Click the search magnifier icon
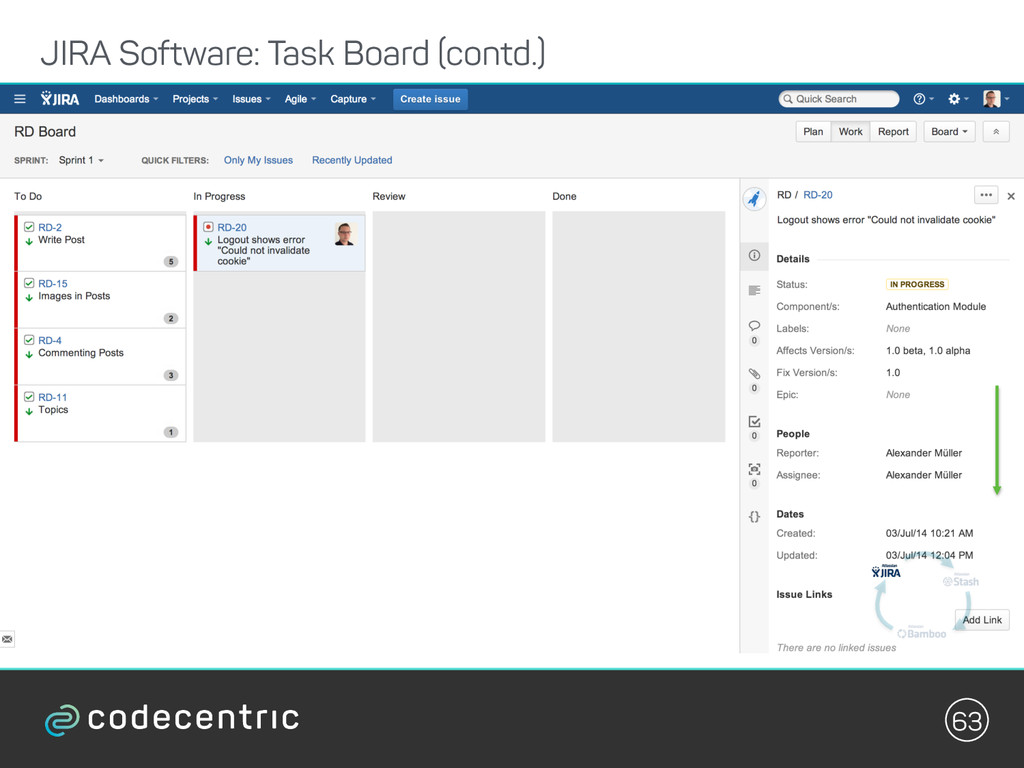The width and height of the screenshot is (1024, 768). pos(788,99)
